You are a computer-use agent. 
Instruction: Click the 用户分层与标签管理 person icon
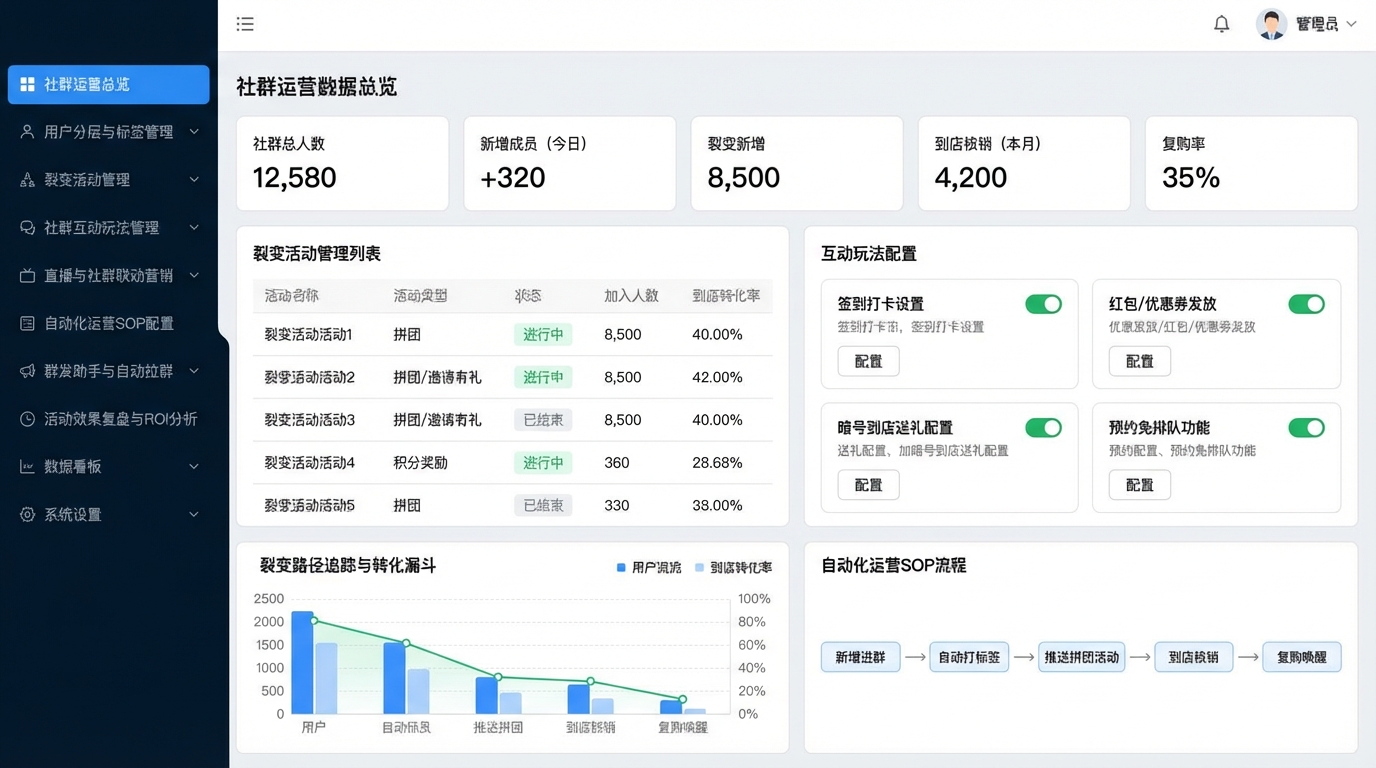coord(27,132)
